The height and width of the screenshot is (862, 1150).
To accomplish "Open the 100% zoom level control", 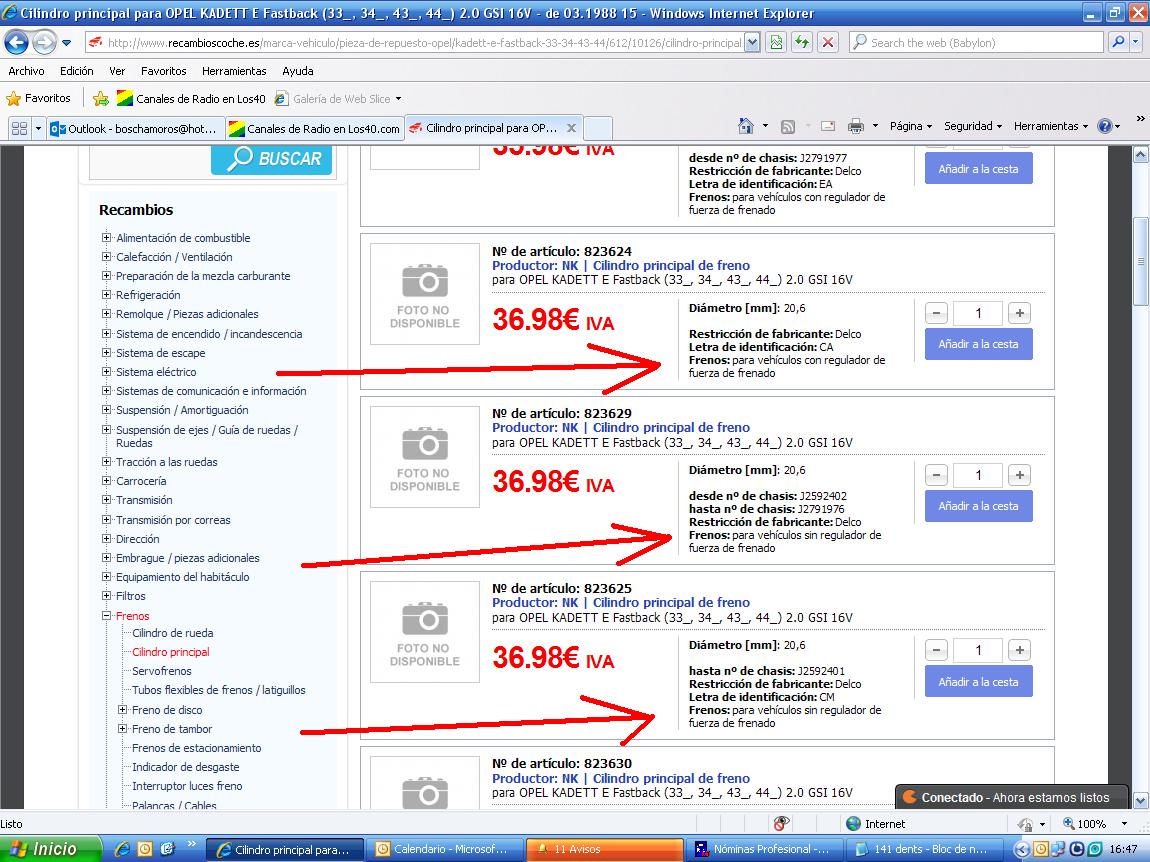I will tap(1092, 824).
